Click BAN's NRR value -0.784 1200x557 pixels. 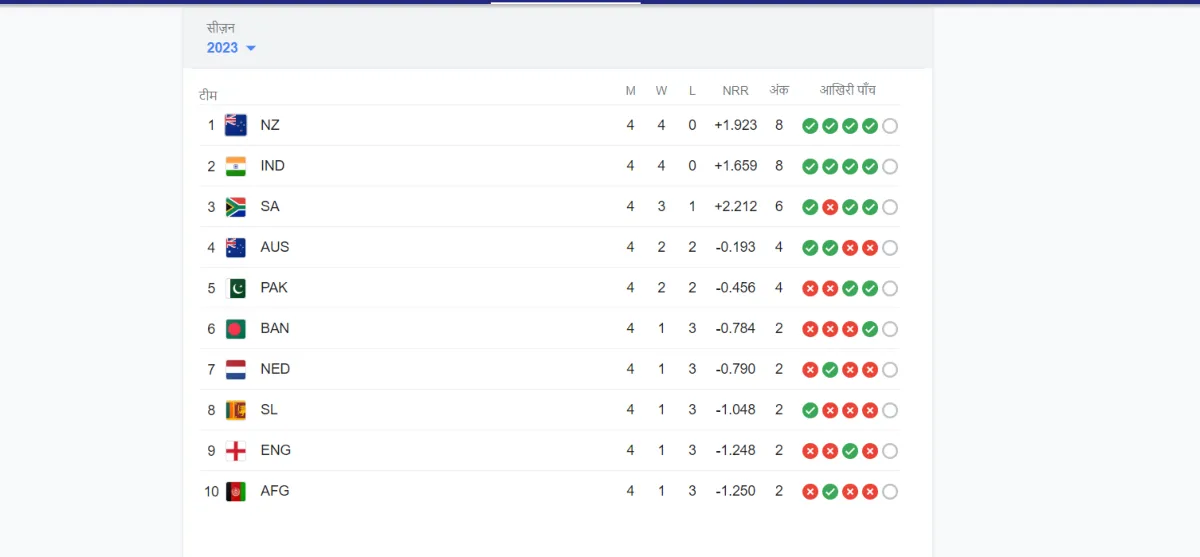(x=736, y=328)
